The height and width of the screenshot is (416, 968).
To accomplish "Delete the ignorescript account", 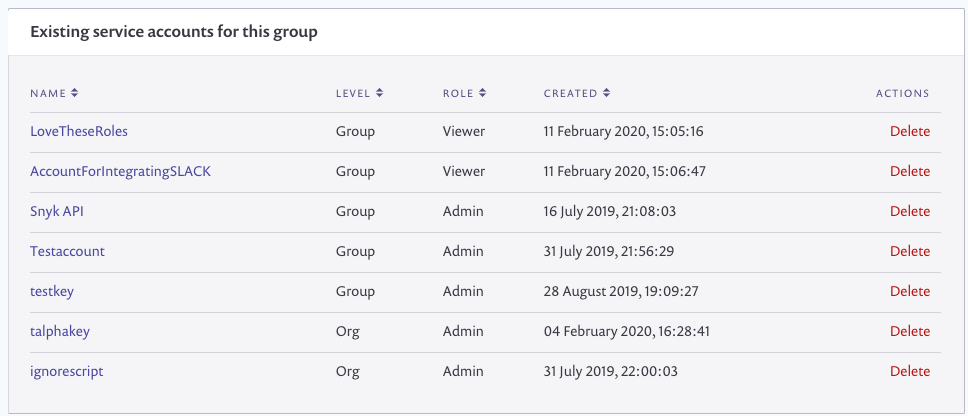I will point(909,372).
